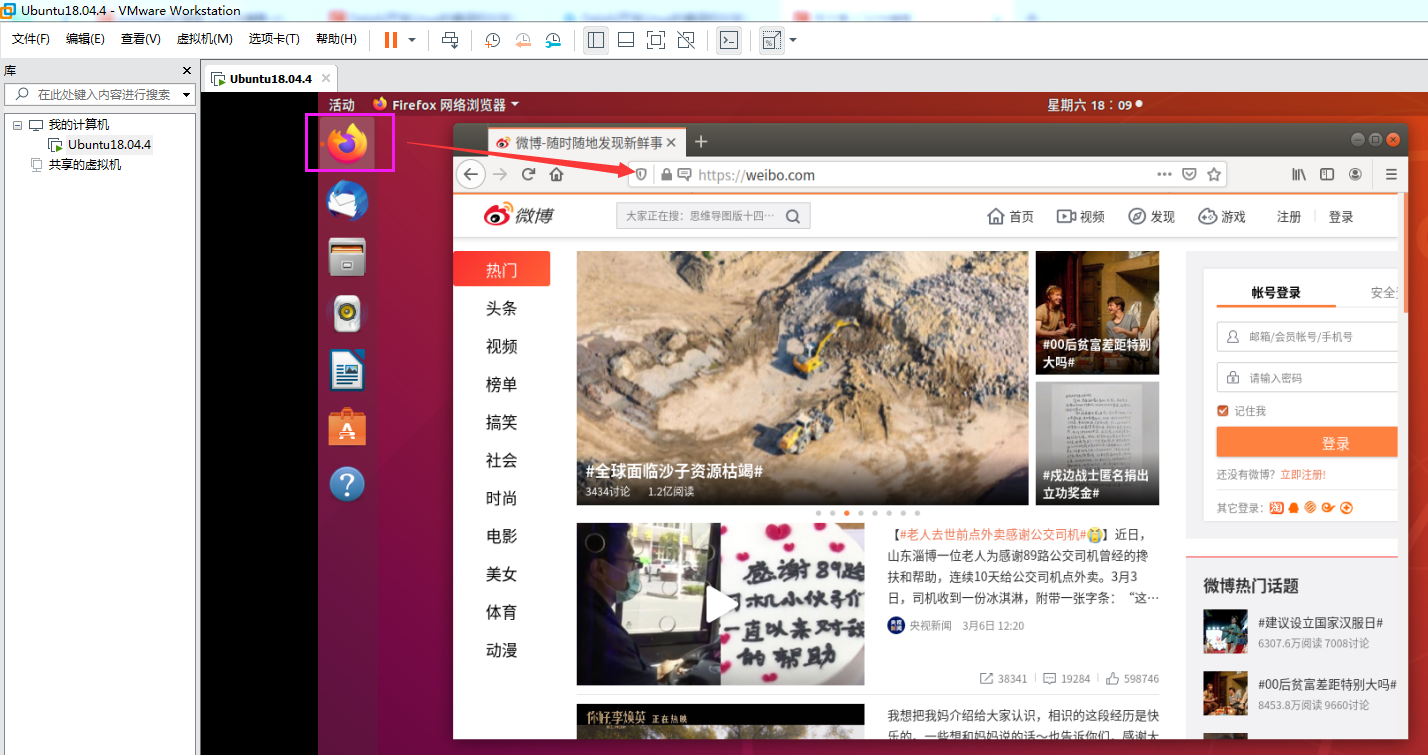Click the 立即注册! link
This screenshot has width=1428, height=755.
1303,474
